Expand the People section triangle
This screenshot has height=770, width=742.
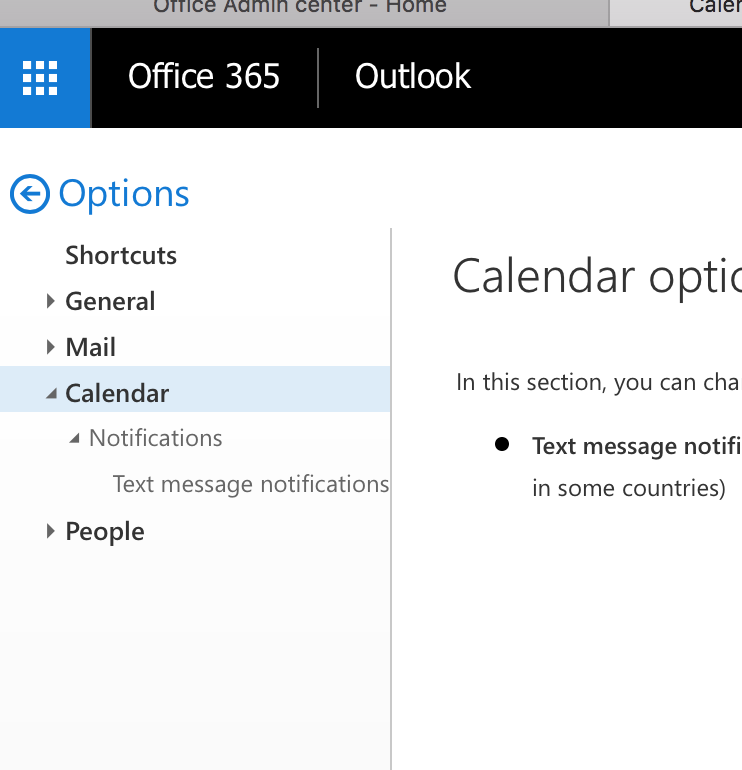[51, 532]
